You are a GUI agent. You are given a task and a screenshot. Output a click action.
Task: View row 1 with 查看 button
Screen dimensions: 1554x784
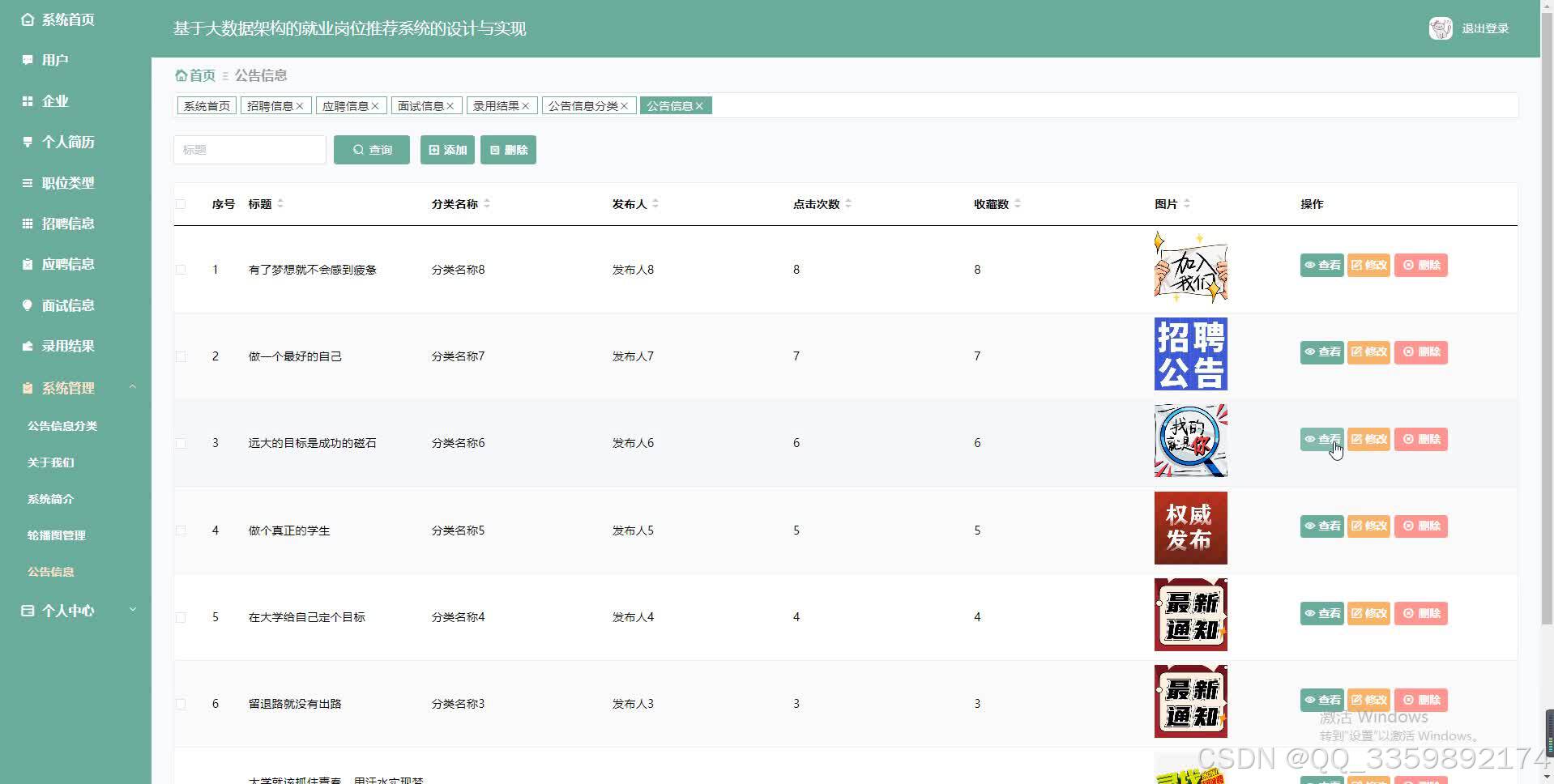tap(1322, 266)
